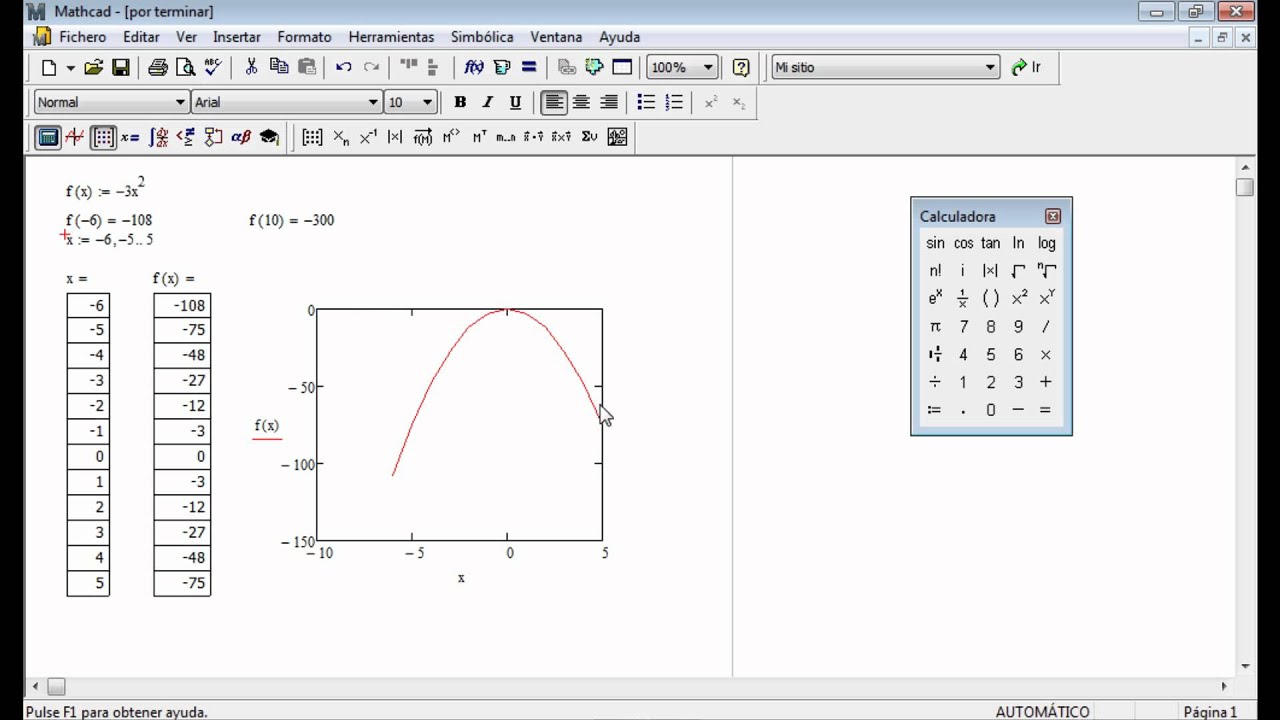The height and width of the screenshot is (720, 1280).
Task: Open Help with the question mark icon
Action: (x=741, y=68)
